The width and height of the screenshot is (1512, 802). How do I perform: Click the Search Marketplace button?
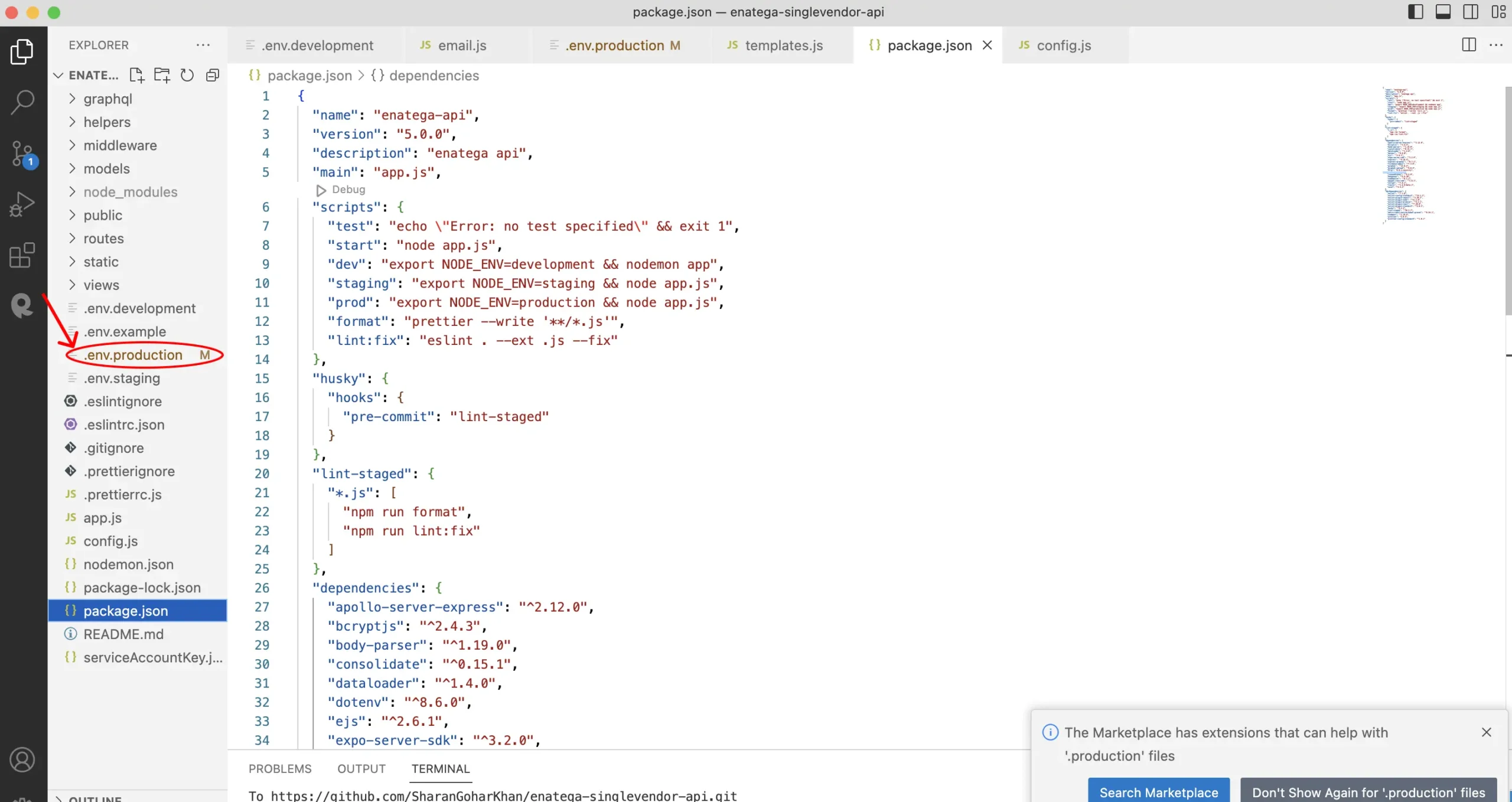click(1158, 792)
